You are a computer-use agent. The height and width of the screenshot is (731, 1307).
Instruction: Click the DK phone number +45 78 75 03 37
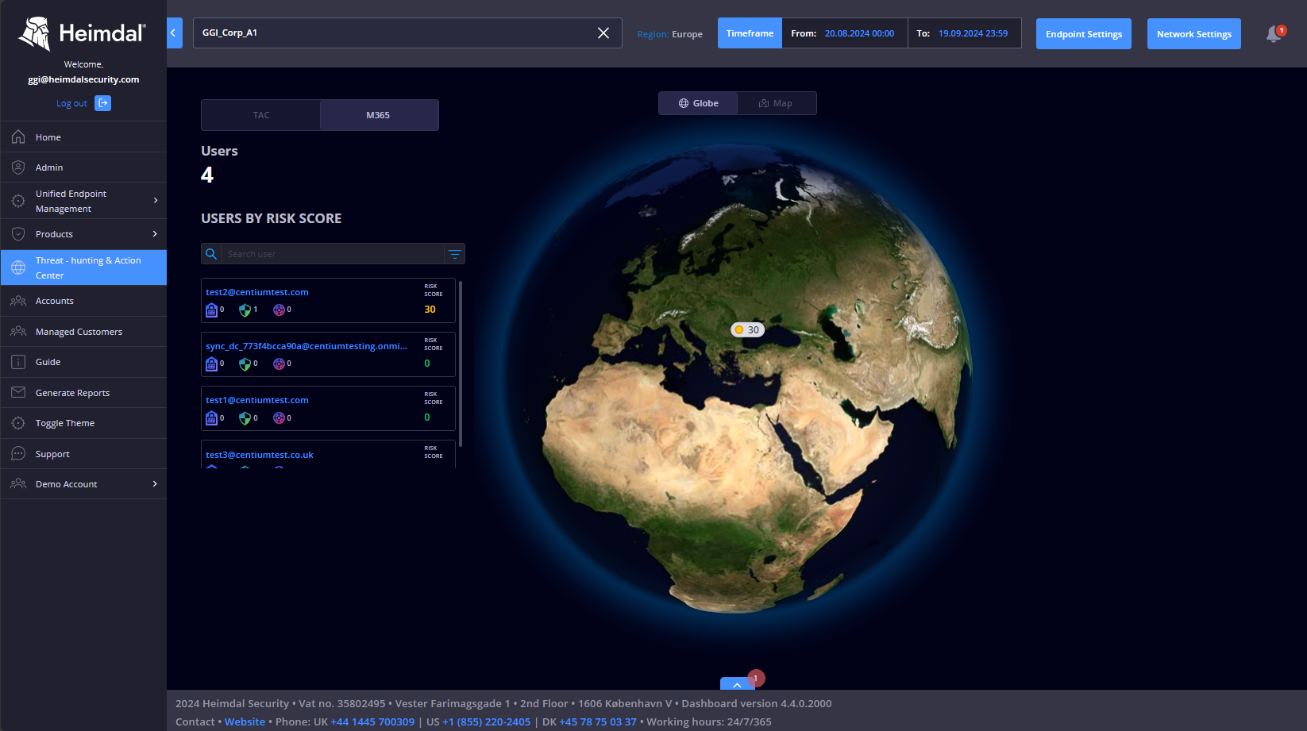597,721
